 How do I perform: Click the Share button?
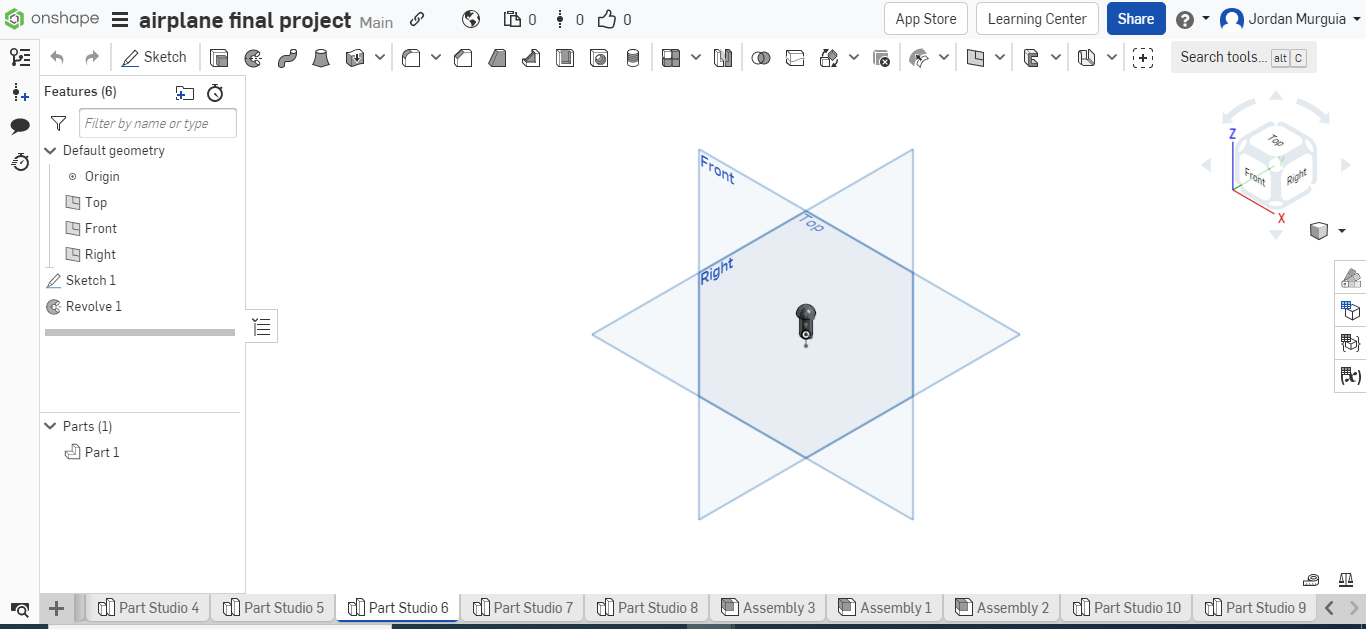coord(1136,18)
